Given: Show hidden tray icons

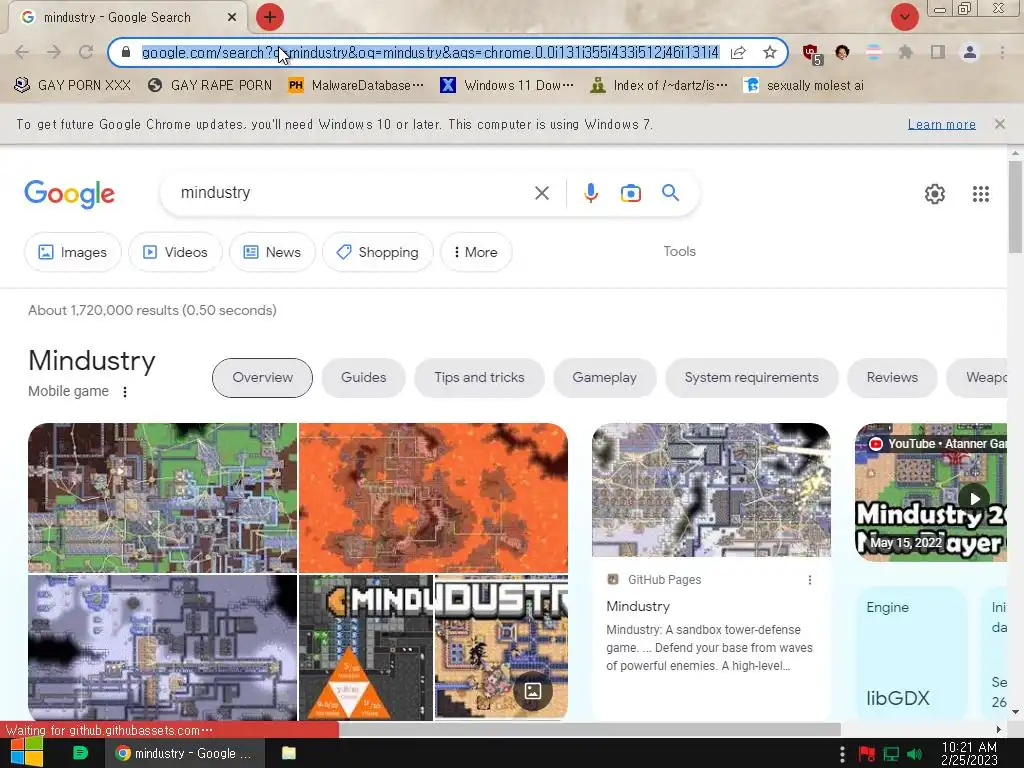Looking at the screenshot, I should point(842,754).
